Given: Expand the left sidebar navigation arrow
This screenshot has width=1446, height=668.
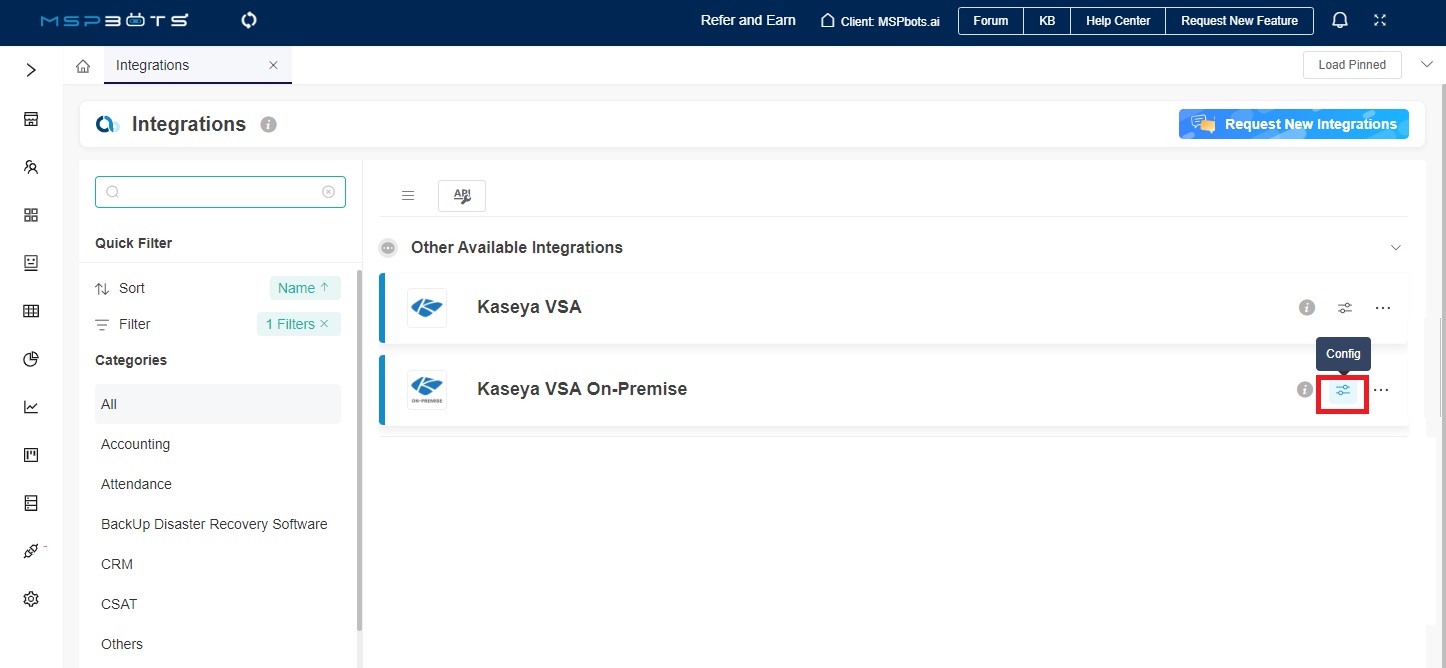Looking at the screenshot, I should click(31, 70).
